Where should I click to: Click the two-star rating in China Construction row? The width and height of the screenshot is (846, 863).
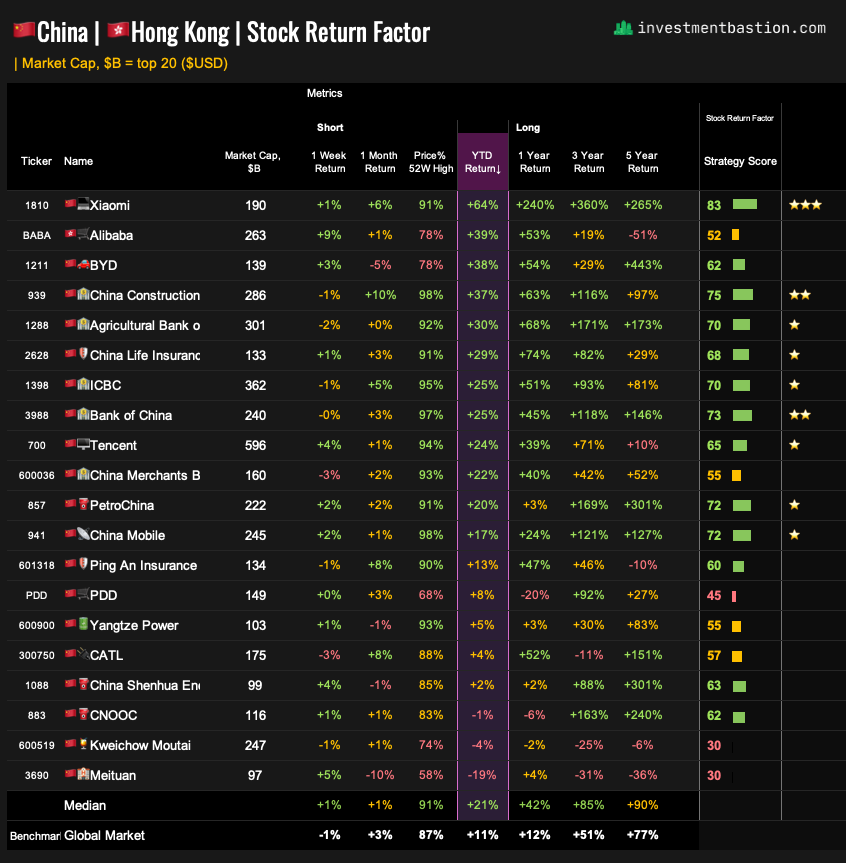pyautogui.click(x=800, y=295)
